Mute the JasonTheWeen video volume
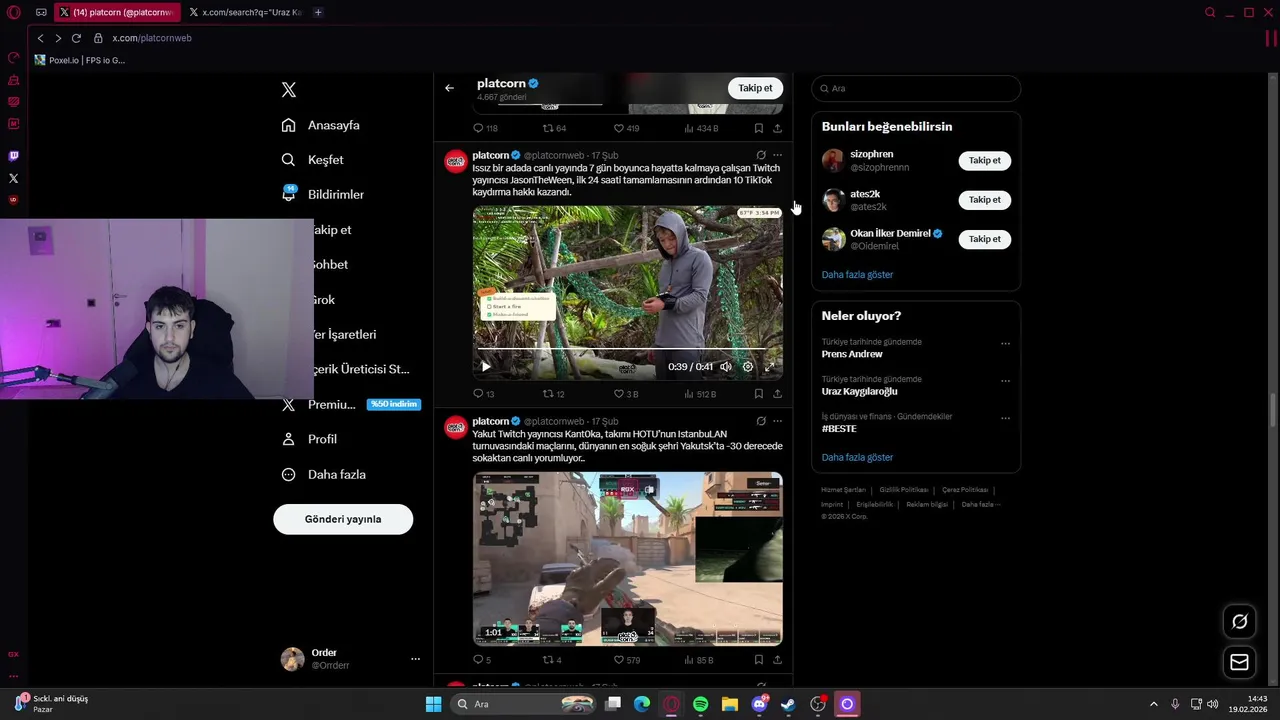Viewport: 1280px width, 720px height. point(726,367)
